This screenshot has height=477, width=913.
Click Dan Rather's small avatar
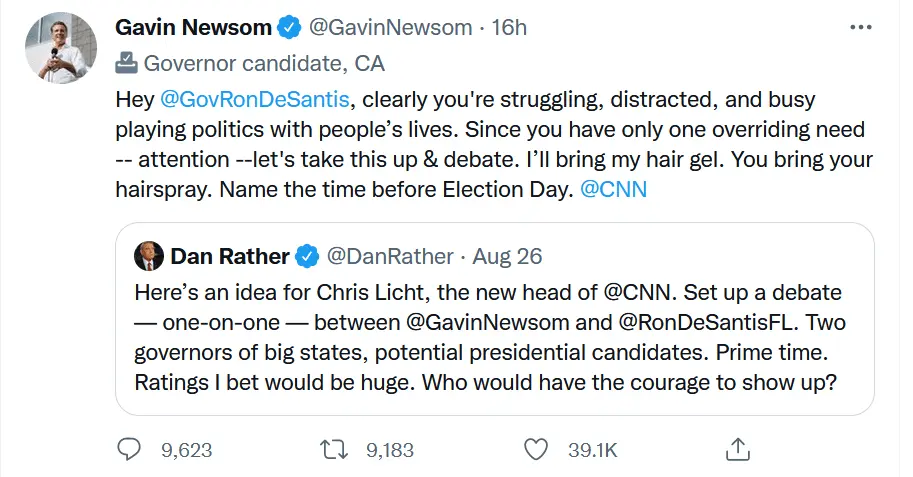(148, 256)
